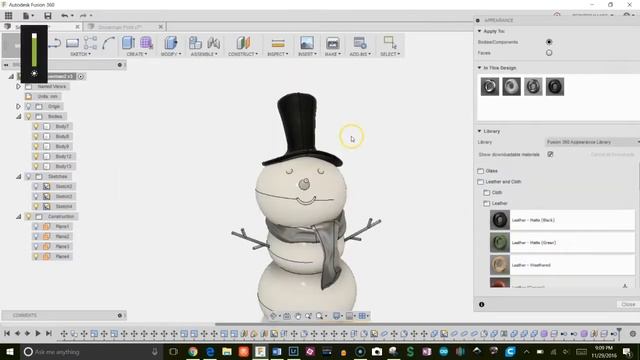Viewport: 640px width, 360px height.
Task: Toggle visibility of the Bodies folder
Action: 28,116
